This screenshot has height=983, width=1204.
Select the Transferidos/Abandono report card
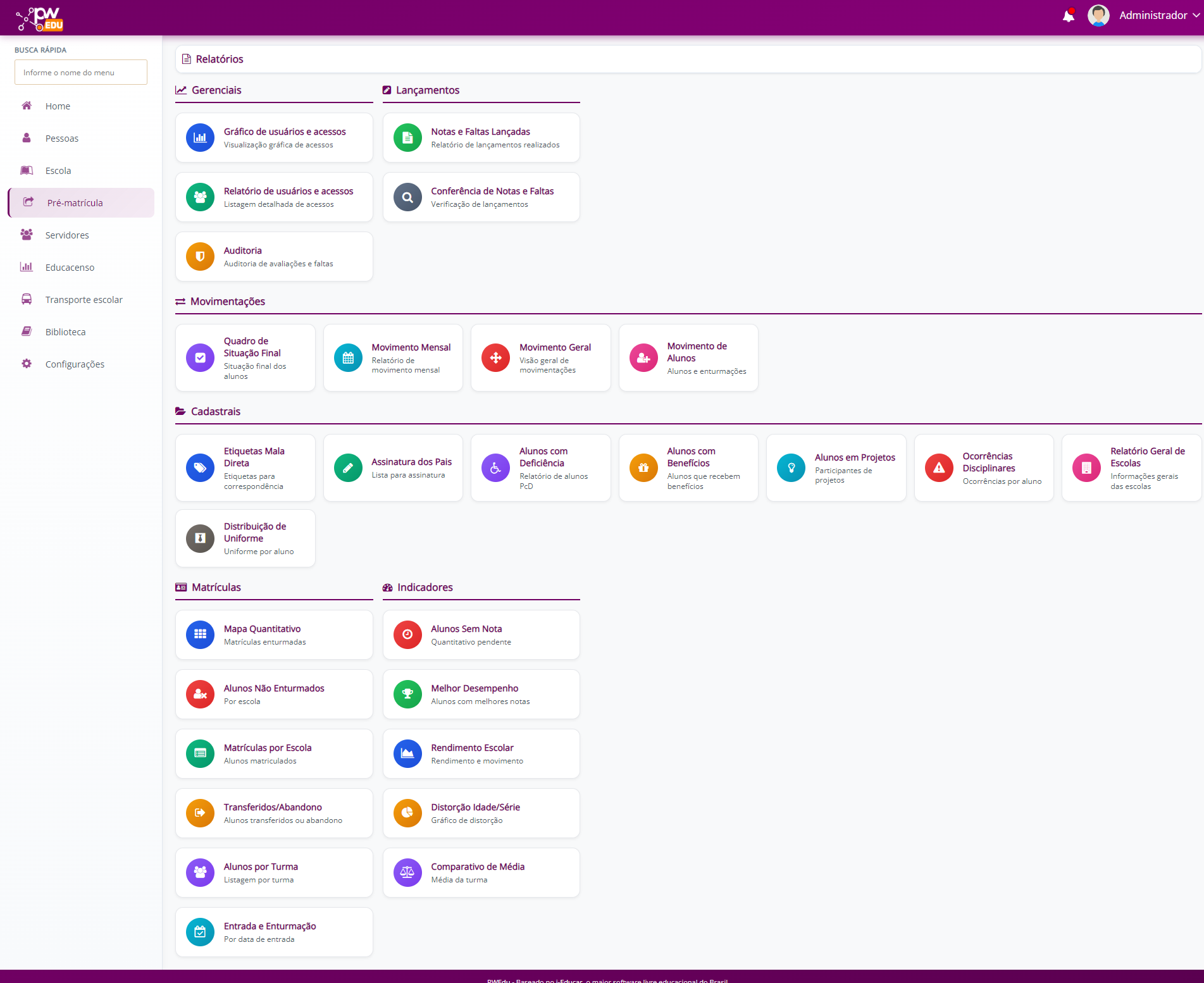click(x=274, y=813)
